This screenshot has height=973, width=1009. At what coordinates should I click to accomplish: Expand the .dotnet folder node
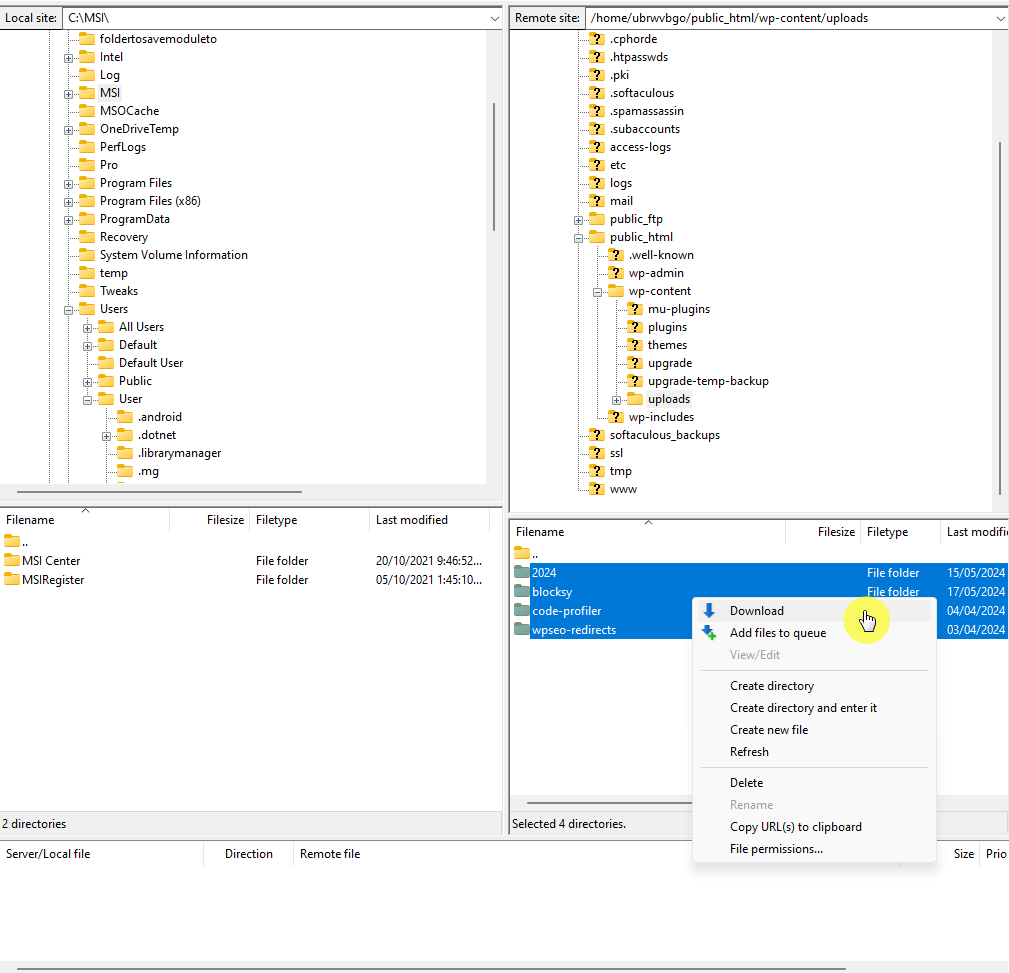click(x=106, y=436)
